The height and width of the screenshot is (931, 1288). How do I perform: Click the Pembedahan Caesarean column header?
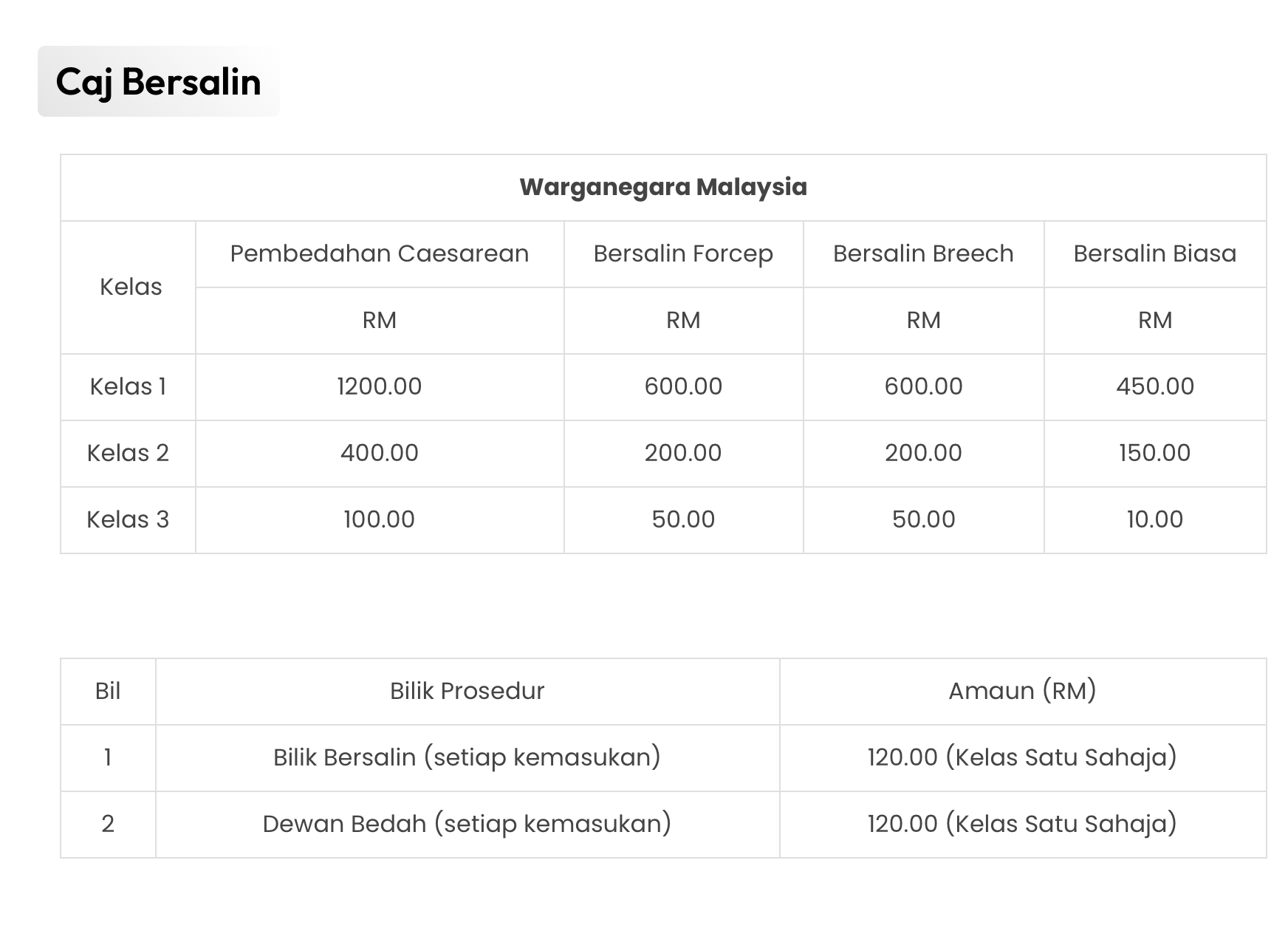(380, 253)
